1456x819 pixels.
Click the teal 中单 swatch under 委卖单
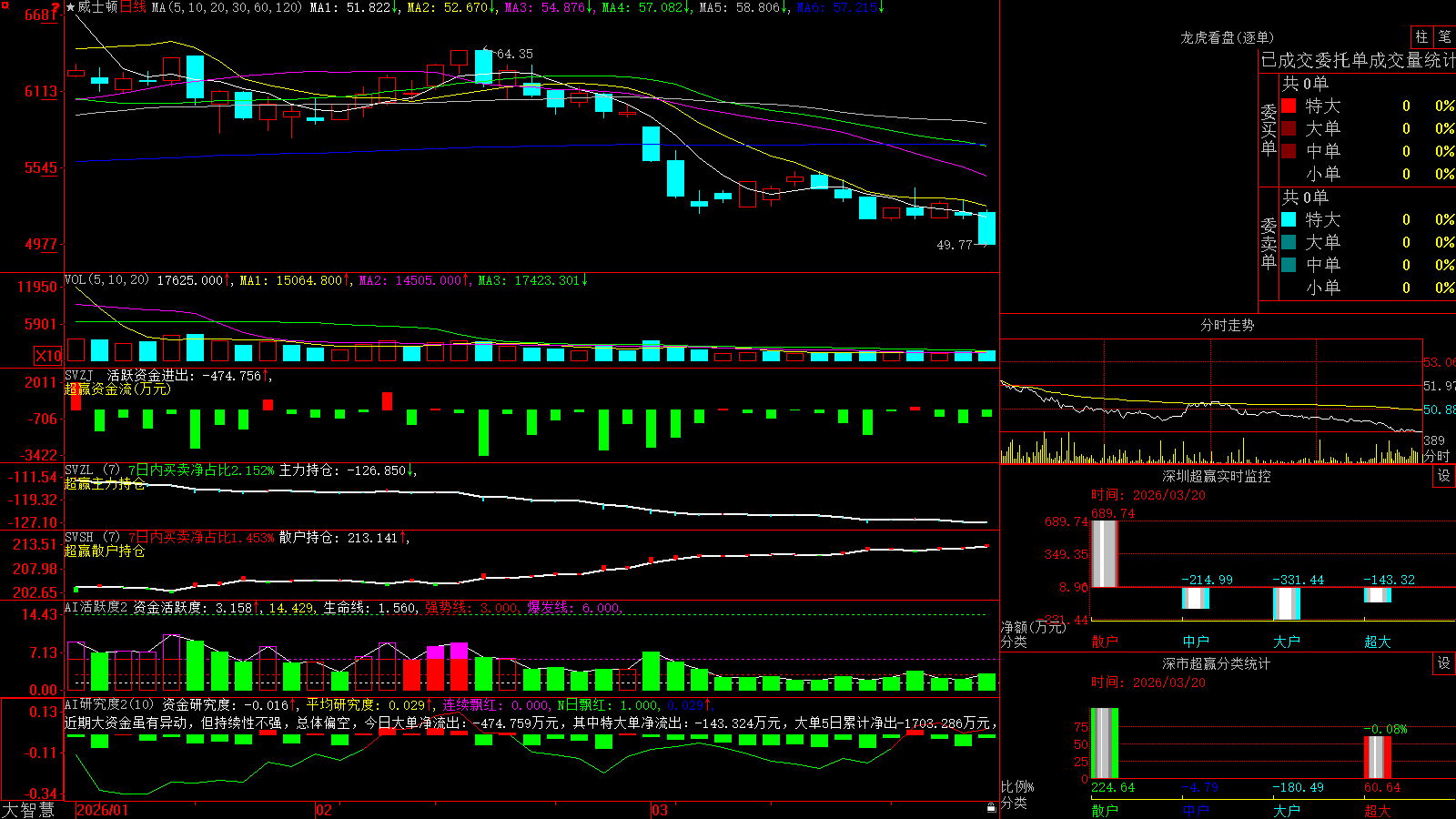[1289, 265]
